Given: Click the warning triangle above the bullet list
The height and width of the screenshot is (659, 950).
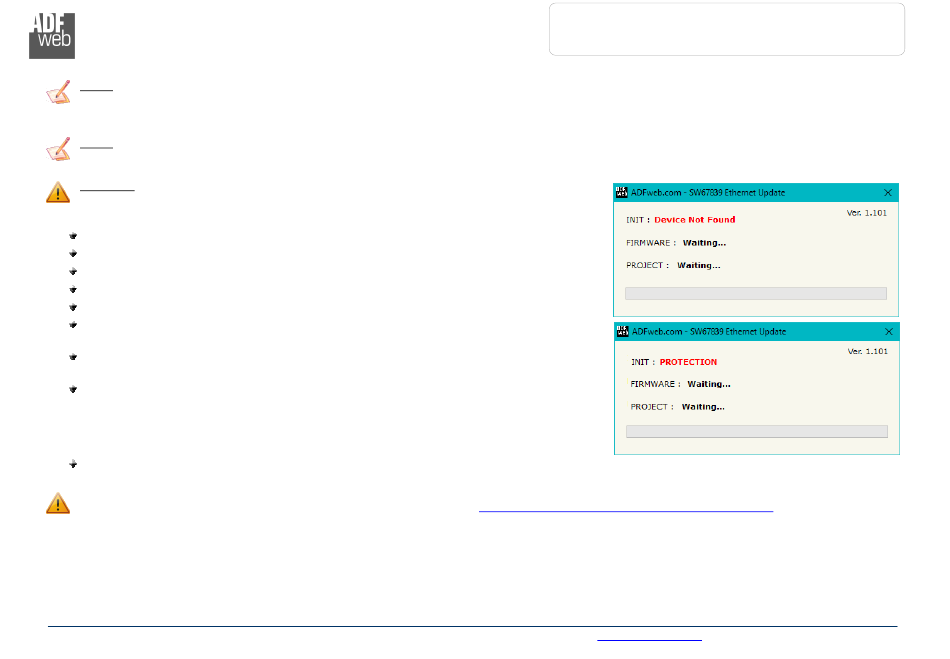Looking at the screenshot, I should coord(58,193).
